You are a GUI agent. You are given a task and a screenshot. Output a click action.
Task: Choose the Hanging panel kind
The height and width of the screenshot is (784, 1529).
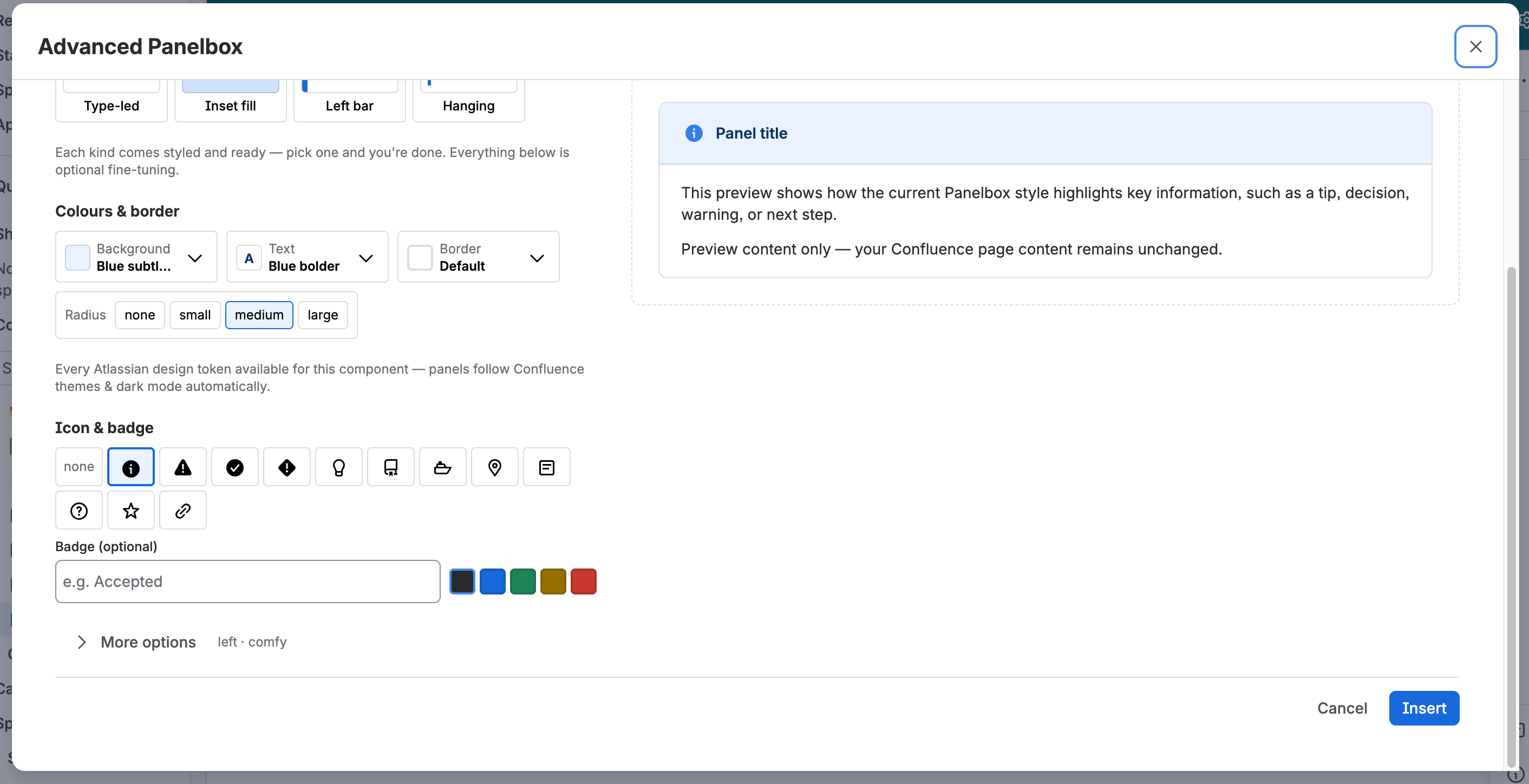(468, 100)
